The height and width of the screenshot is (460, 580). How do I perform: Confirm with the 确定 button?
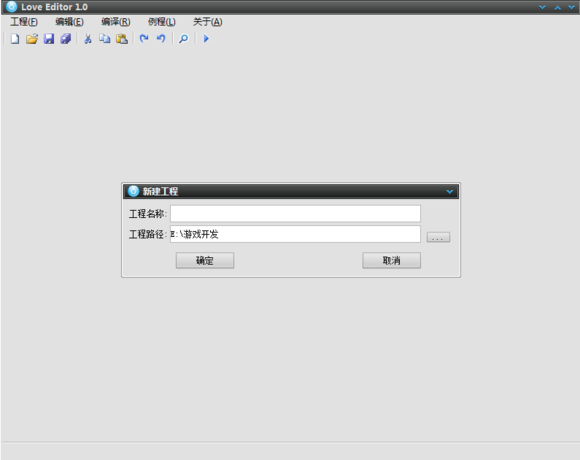tap(205, 260)
